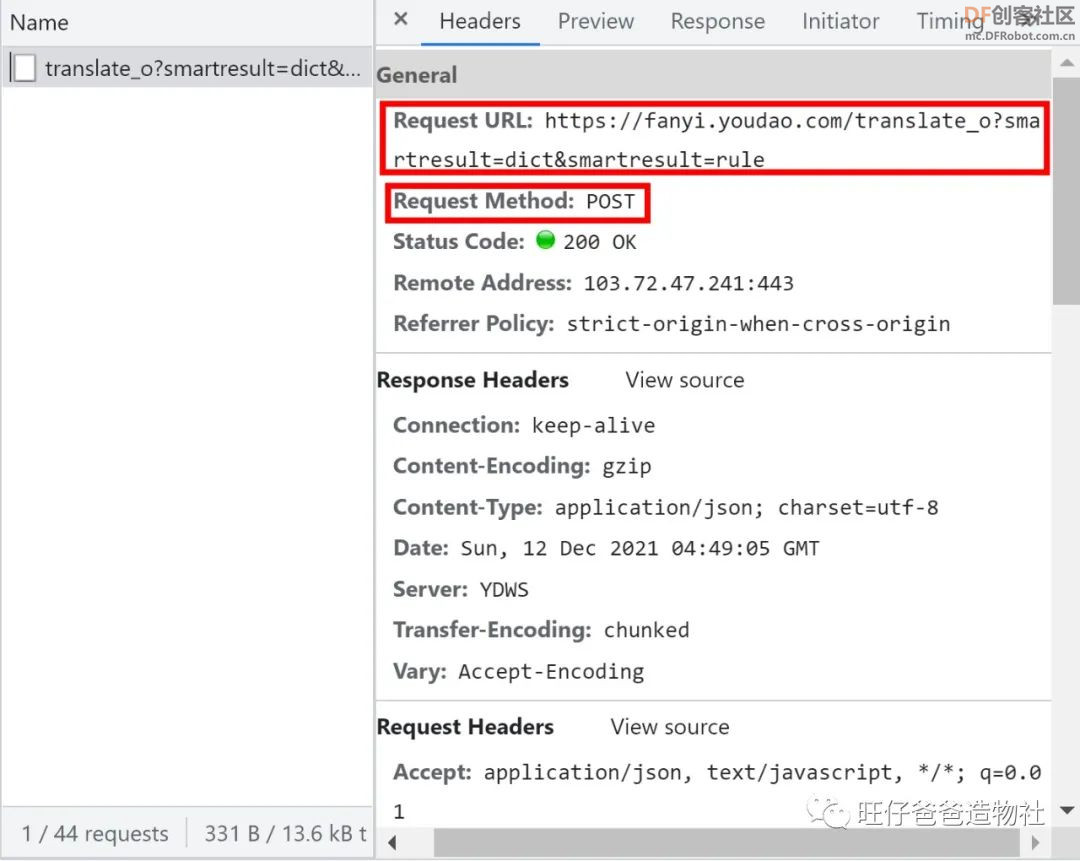Click the vertical scrollbar thumb
The width and height of the screenshot is (1080, 861).
click(1066, 191)
